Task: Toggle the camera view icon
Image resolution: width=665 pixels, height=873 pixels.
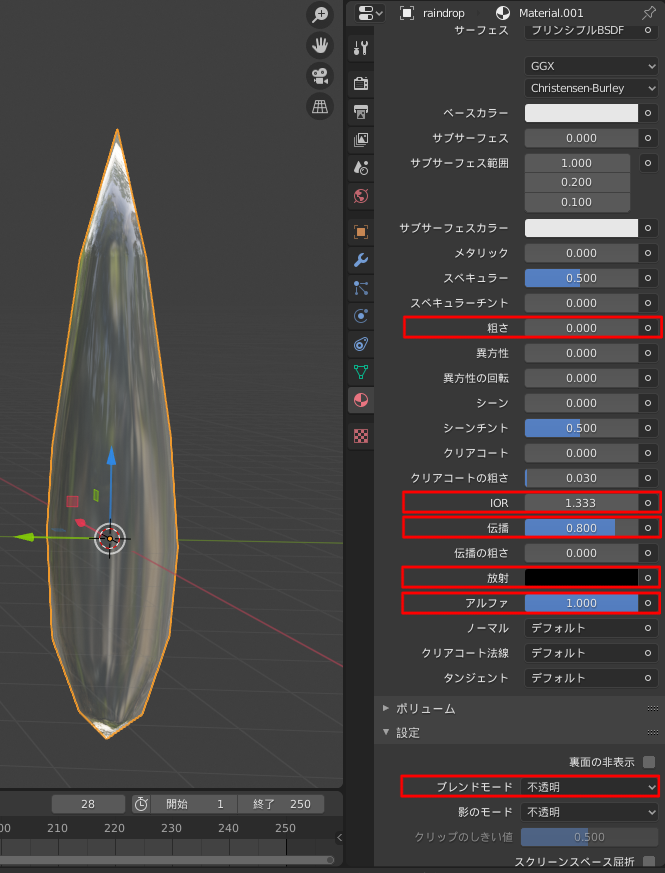Action: (320, 76)
